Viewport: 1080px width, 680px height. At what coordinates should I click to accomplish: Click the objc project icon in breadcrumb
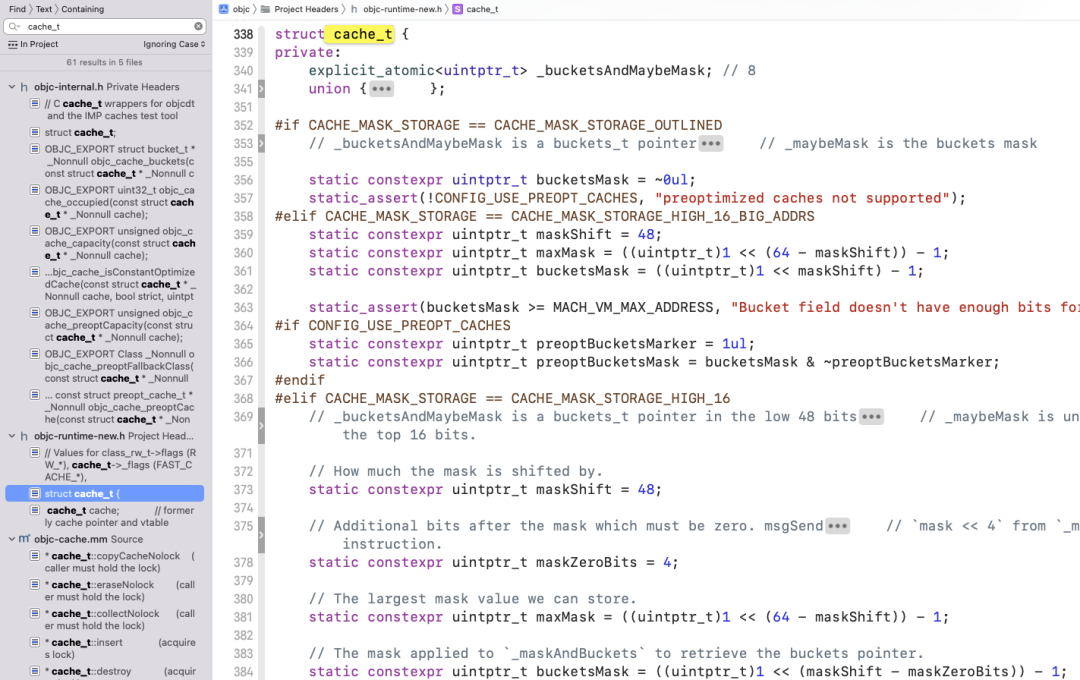pyautogui.click(x=224, y=9)
